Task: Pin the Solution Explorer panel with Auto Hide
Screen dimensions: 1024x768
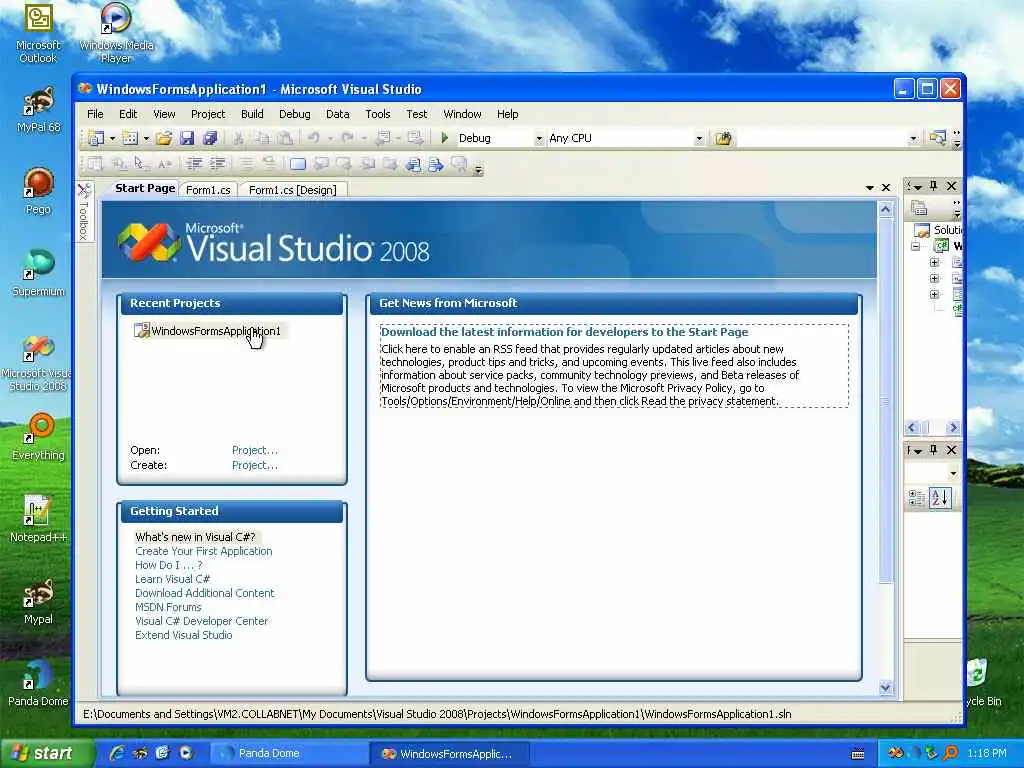Action: point(934,186)
